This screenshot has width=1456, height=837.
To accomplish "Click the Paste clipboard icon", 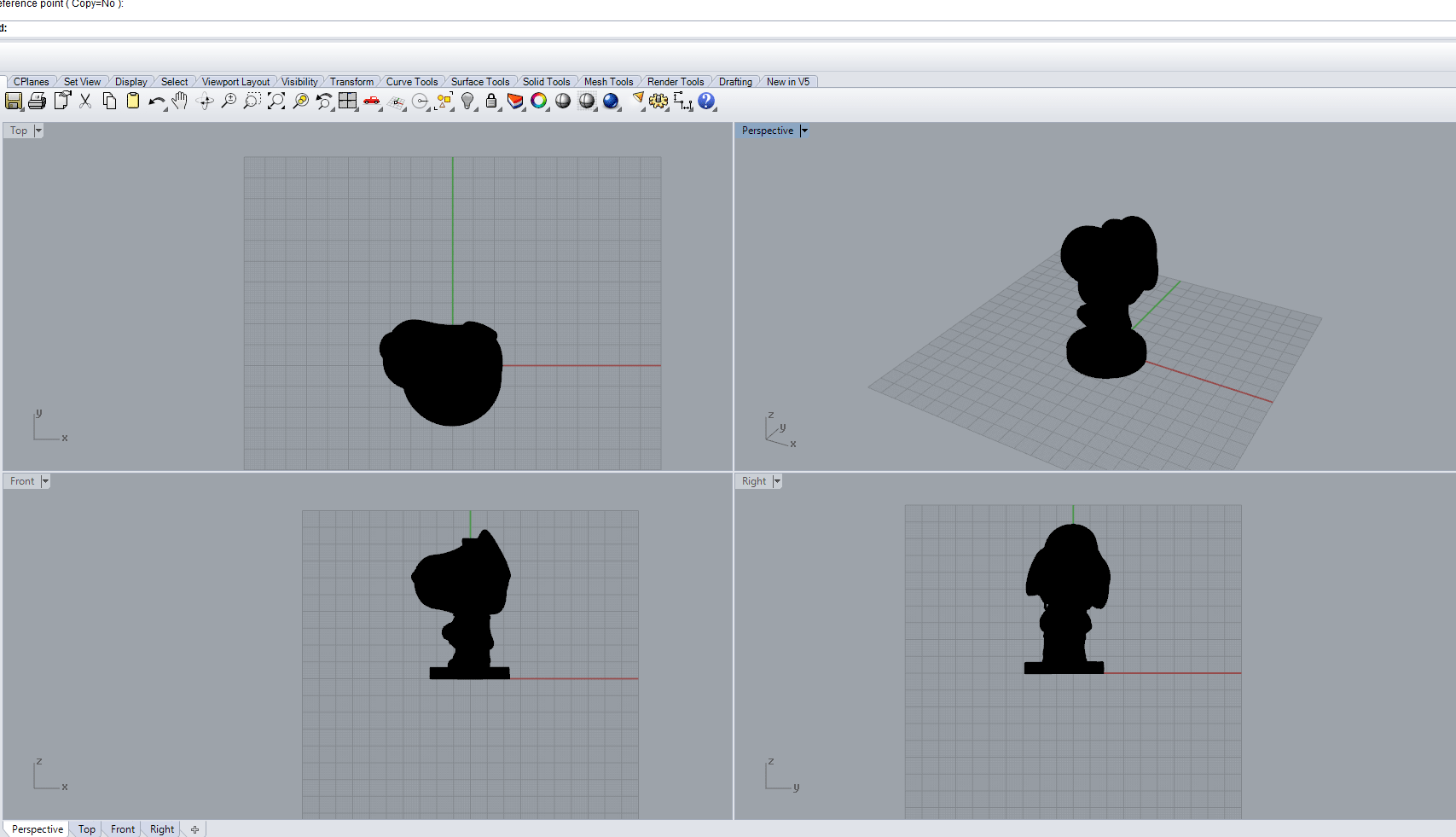I will click(x=133, y=101).
